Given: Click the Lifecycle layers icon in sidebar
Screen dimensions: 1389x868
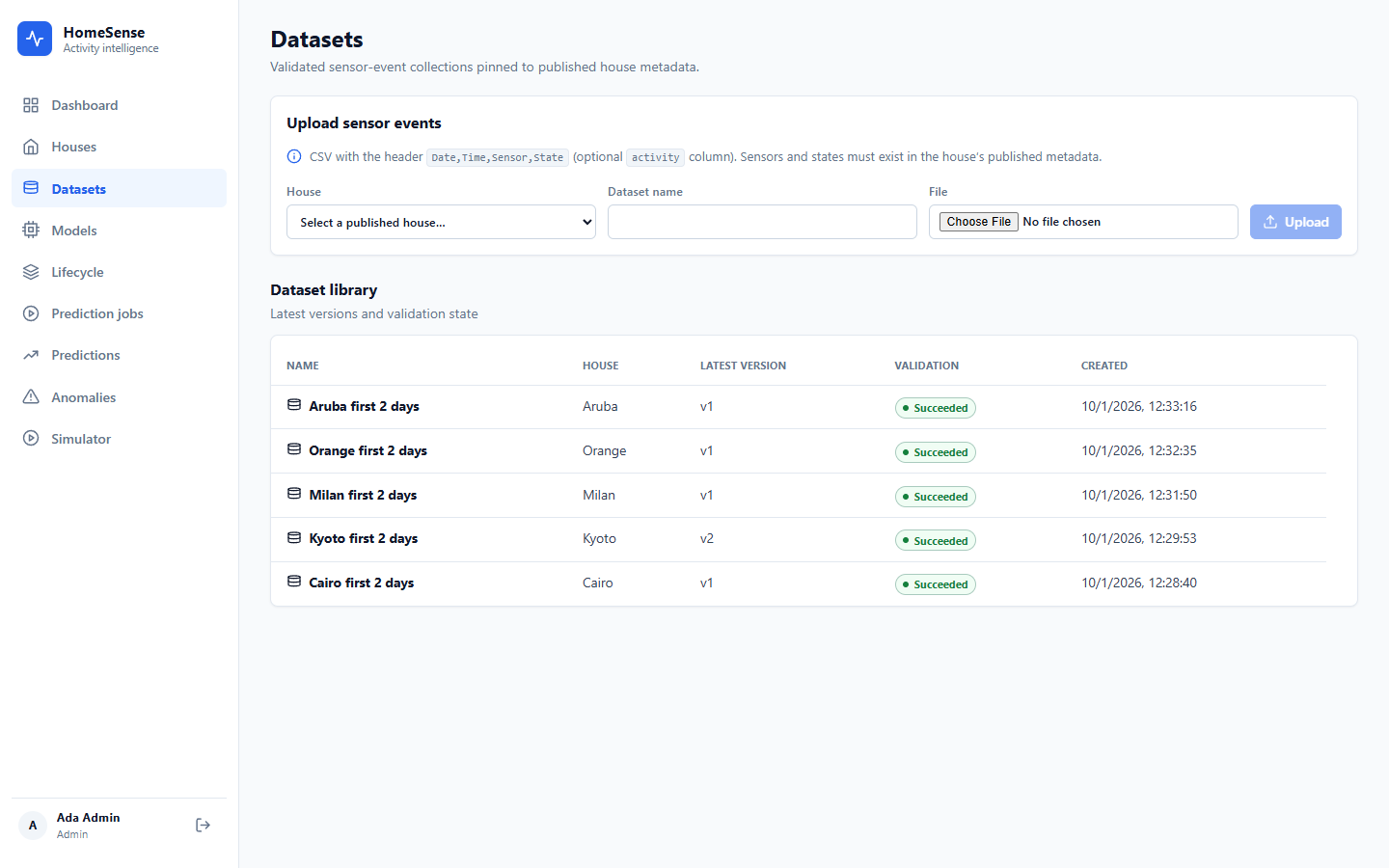Looking at the screenshot, I should tap(31, 272).
